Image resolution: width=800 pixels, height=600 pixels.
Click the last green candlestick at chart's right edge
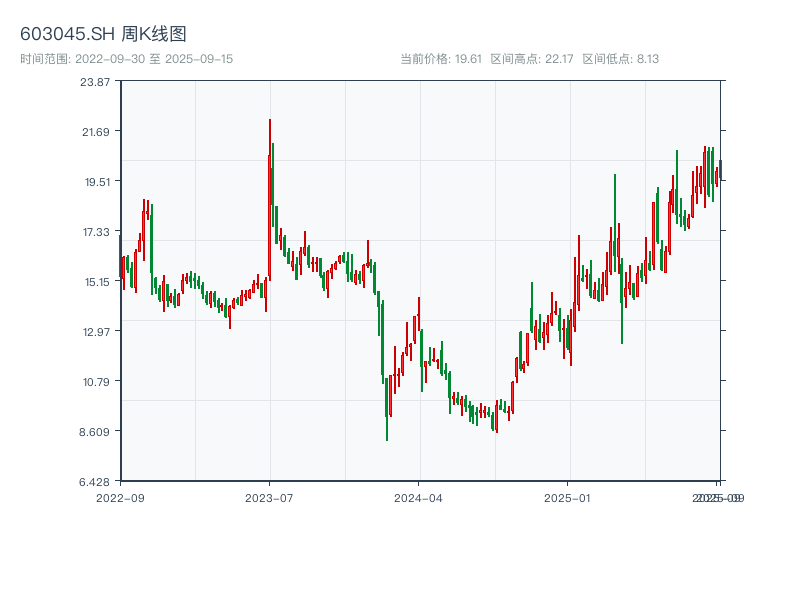pyautogui.click(x=720, y=170)
